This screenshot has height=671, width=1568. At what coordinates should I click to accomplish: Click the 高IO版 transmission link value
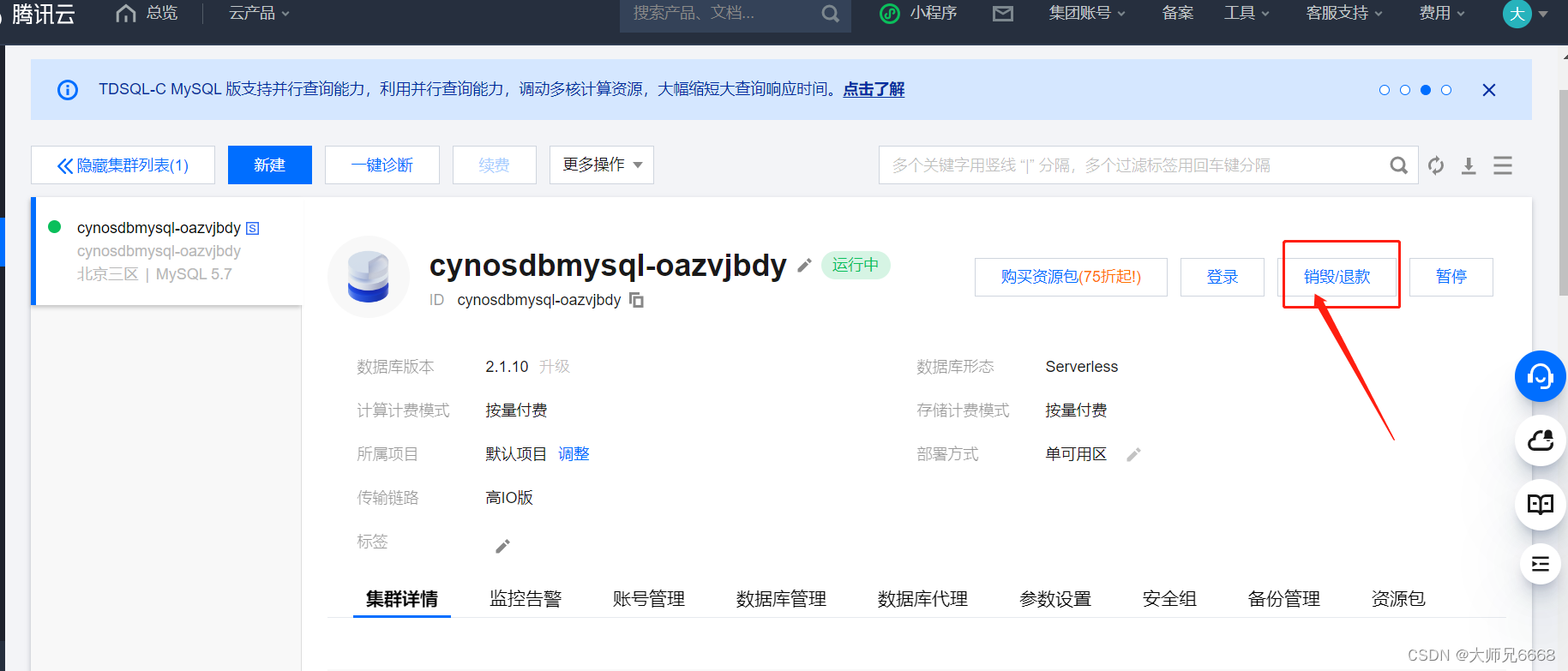click(509, 498)
